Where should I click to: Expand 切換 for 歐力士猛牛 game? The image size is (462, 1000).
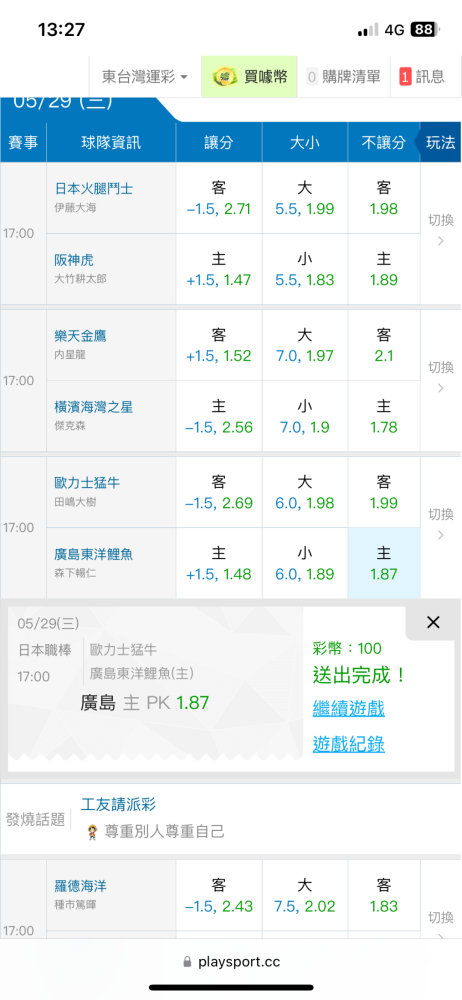tap(440, 524)
